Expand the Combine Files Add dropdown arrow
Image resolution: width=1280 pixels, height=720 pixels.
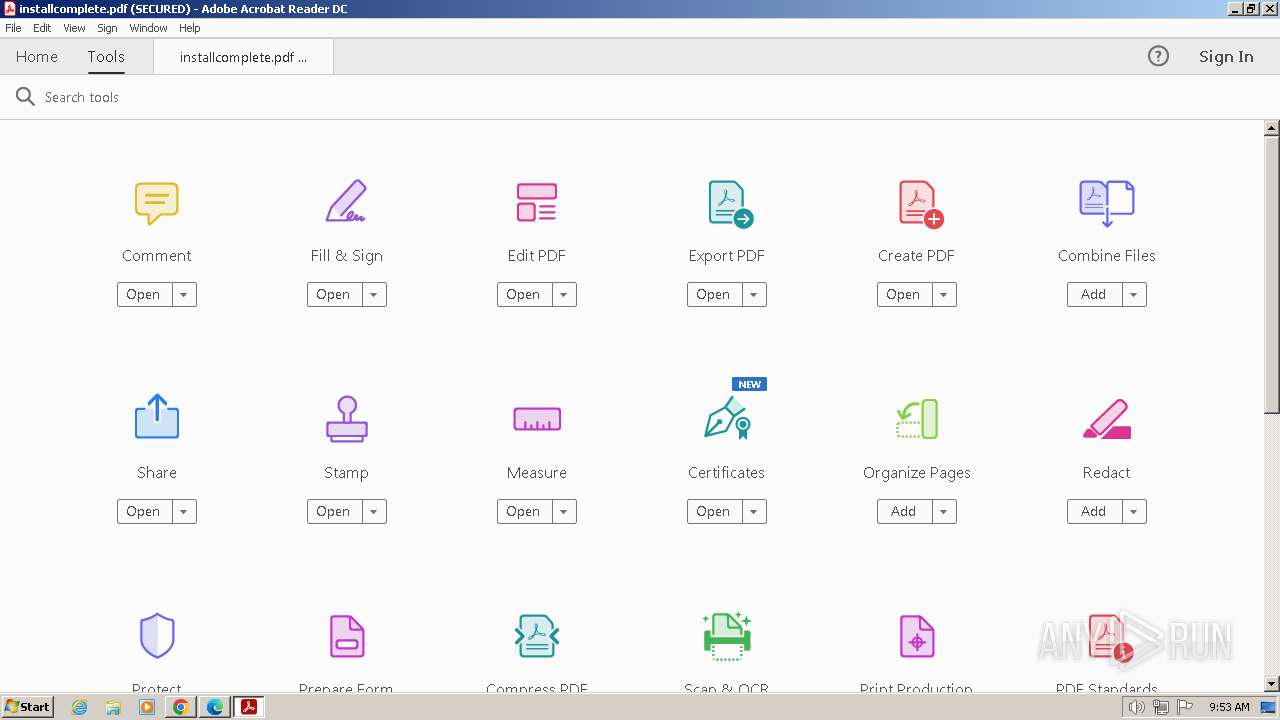click(x=1134, y=294)
